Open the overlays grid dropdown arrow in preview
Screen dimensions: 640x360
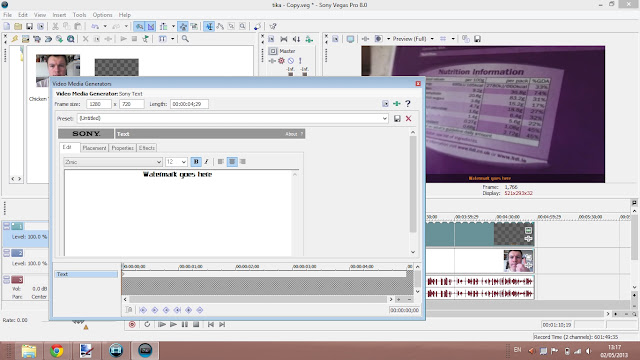click(453, 39)
